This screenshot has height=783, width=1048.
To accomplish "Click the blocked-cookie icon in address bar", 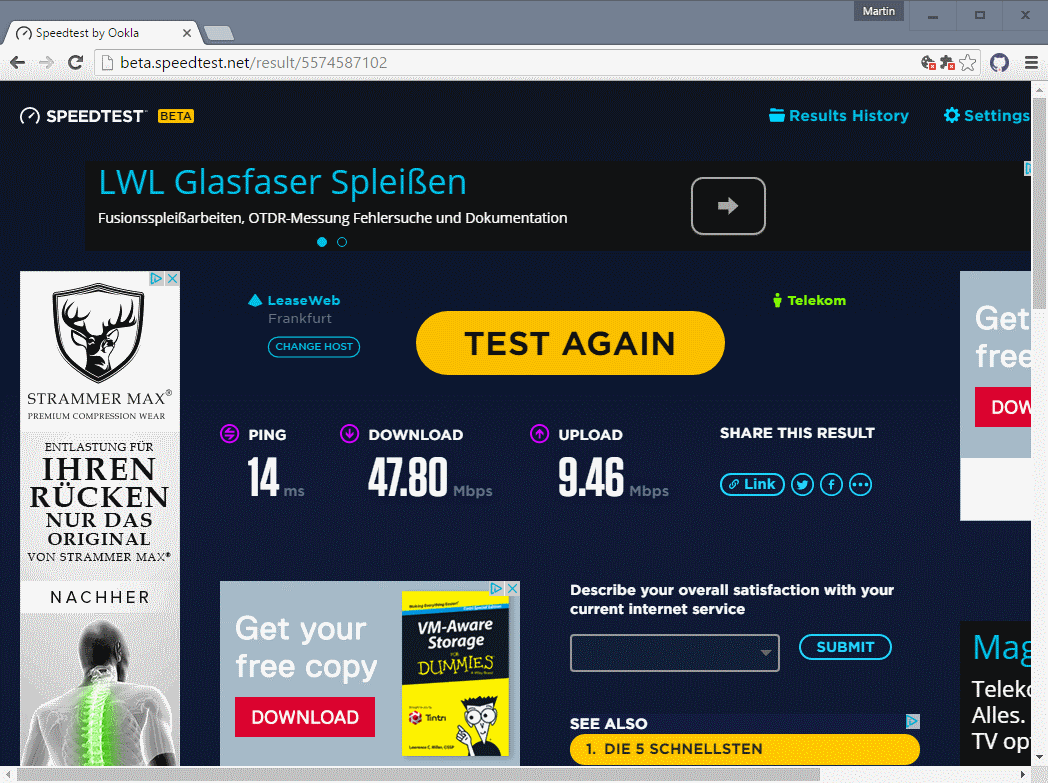I will point(928,63).
